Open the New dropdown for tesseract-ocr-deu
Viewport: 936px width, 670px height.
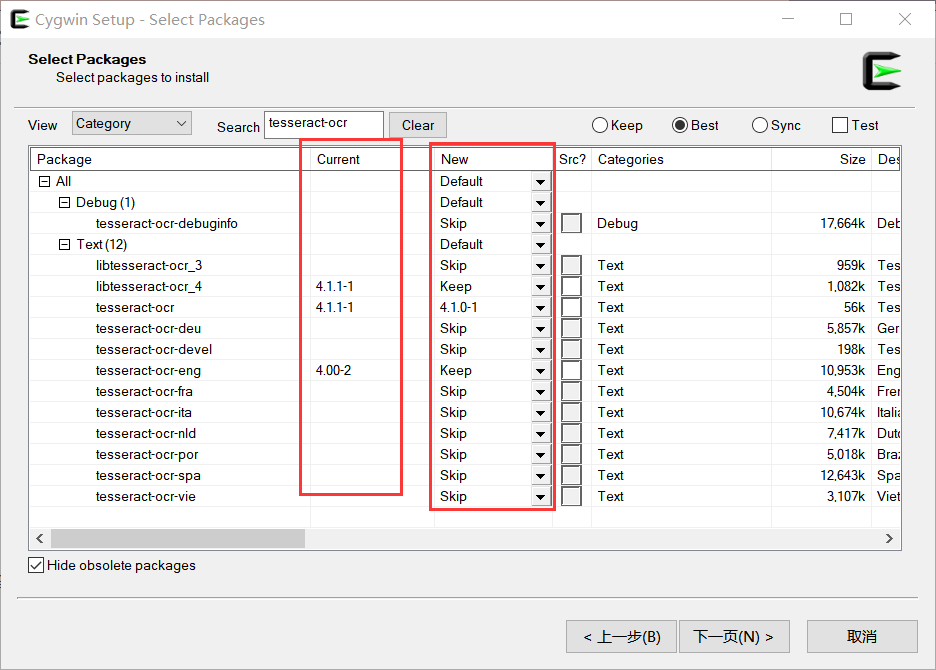(540, 328)
